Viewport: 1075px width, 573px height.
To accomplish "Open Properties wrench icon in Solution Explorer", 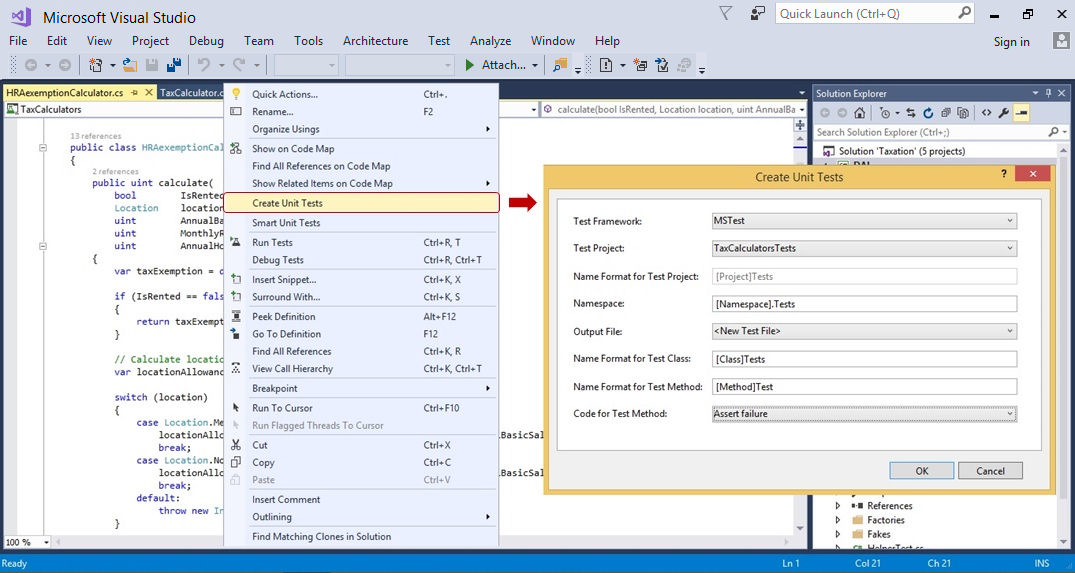I will click(x=1004, y=113).
